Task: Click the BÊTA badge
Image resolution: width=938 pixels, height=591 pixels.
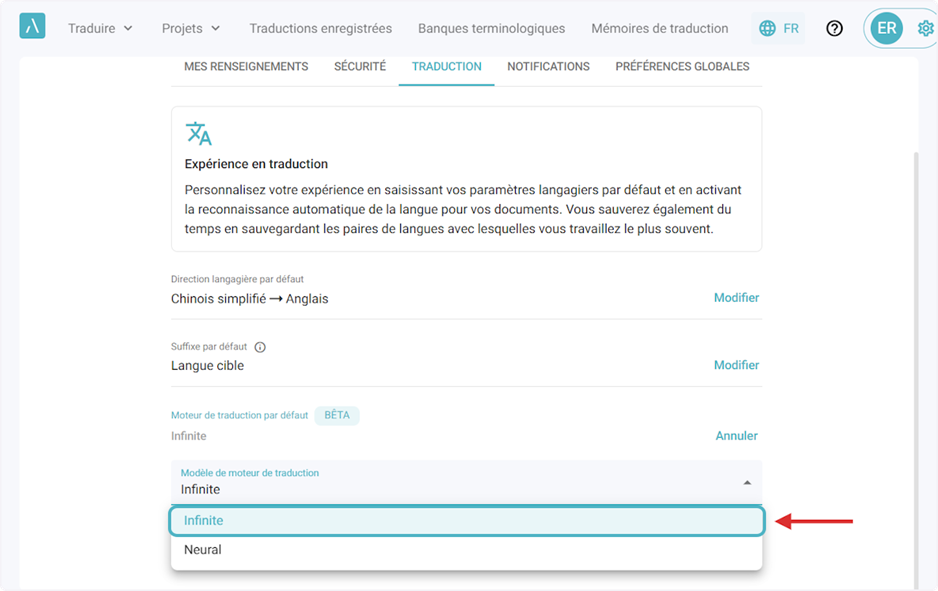Action: [x=337, y=415]
